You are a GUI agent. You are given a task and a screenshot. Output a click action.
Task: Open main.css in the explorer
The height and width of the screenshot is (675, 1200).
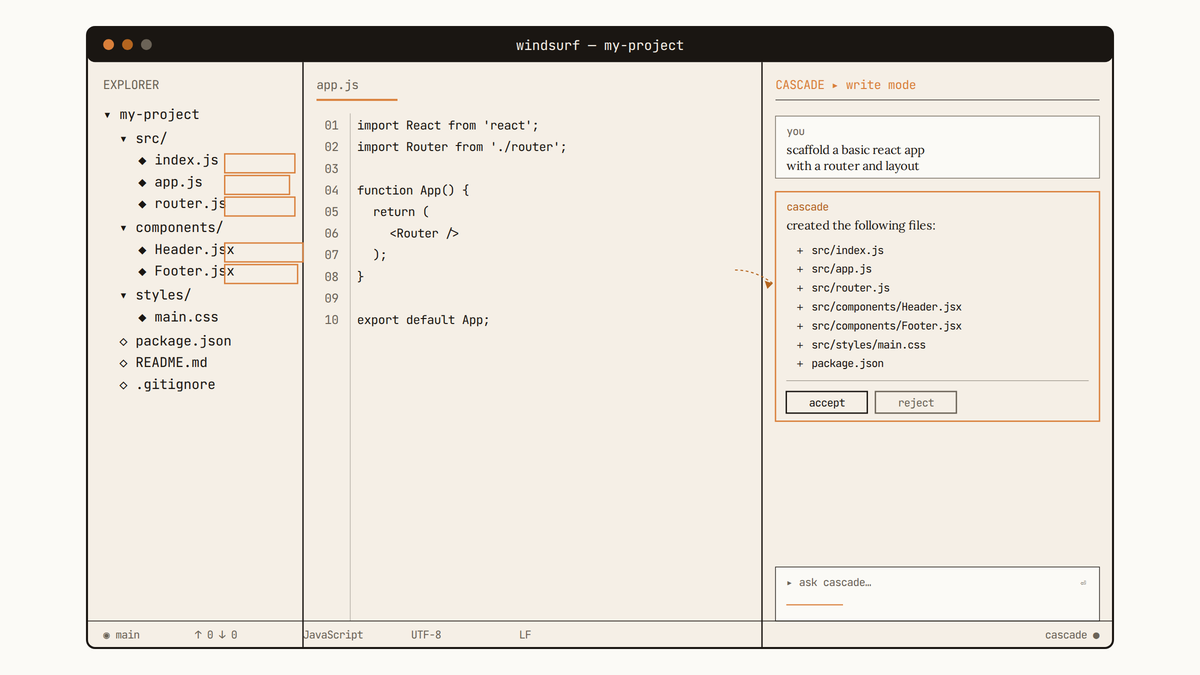click(x=186, y=317)
